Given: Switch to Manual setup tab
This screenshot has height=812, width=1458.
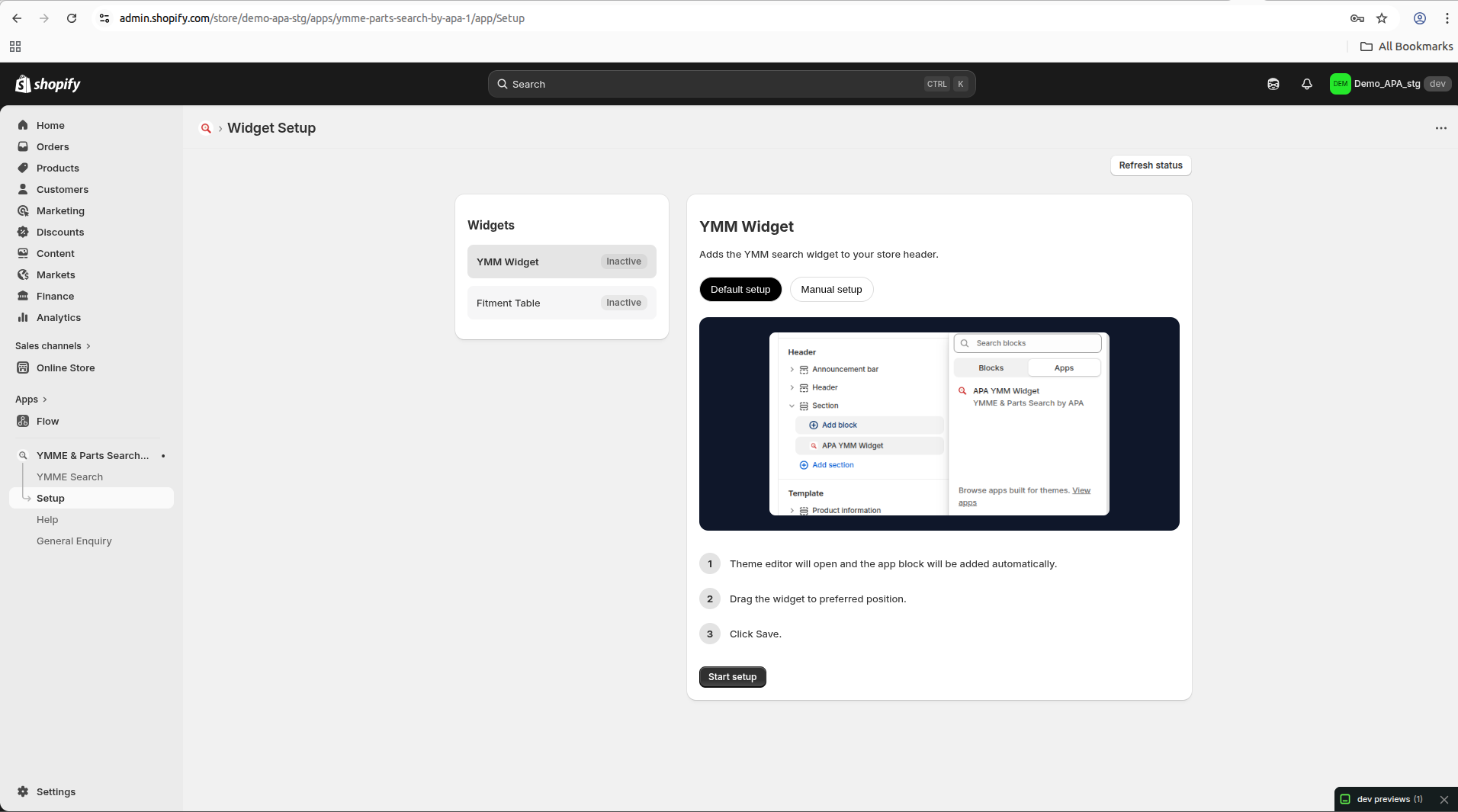Looking at the screenshot, I should (831, 290).
